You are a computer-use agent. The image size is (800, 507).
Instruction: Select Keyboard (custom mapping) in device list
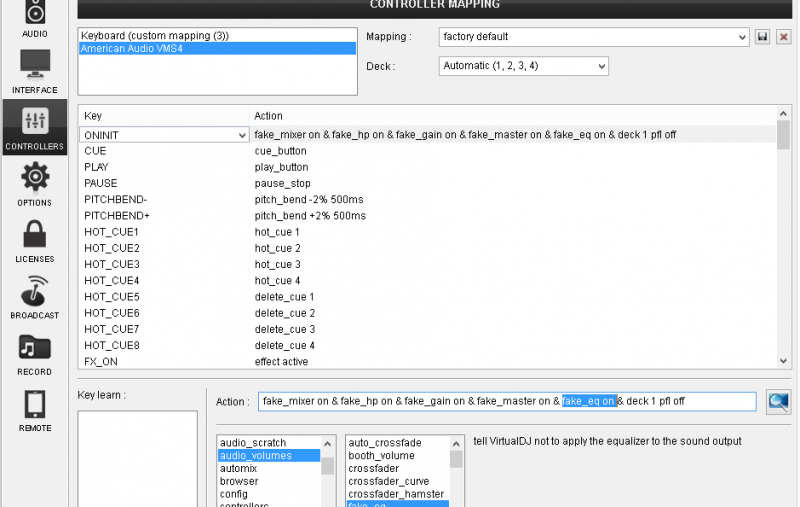[155, 35]
